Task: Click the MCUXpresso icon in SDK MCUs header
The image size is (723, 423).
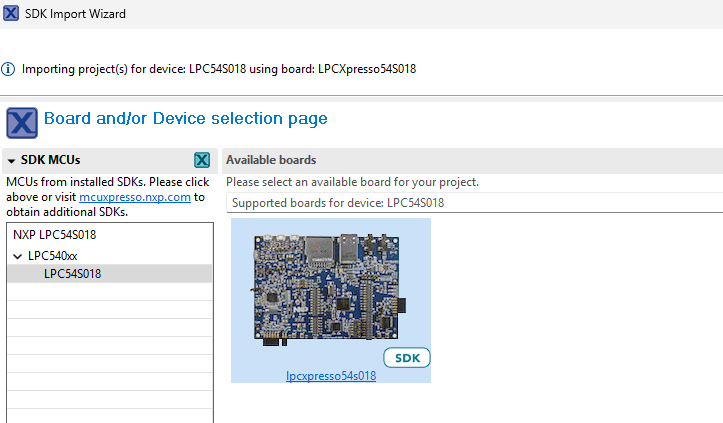Action: point(201,160)
